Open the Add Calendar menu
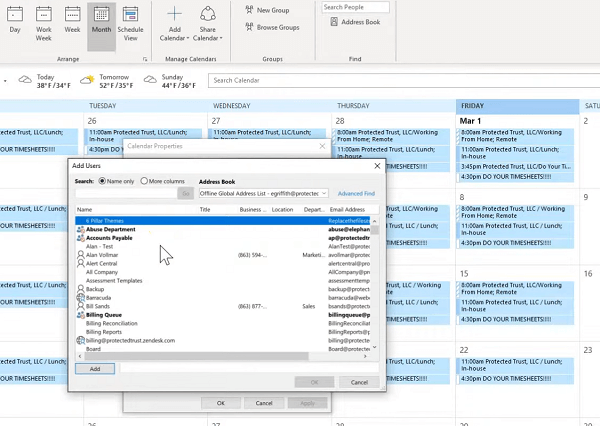This screenshot has width=600, height=426. 174,24
